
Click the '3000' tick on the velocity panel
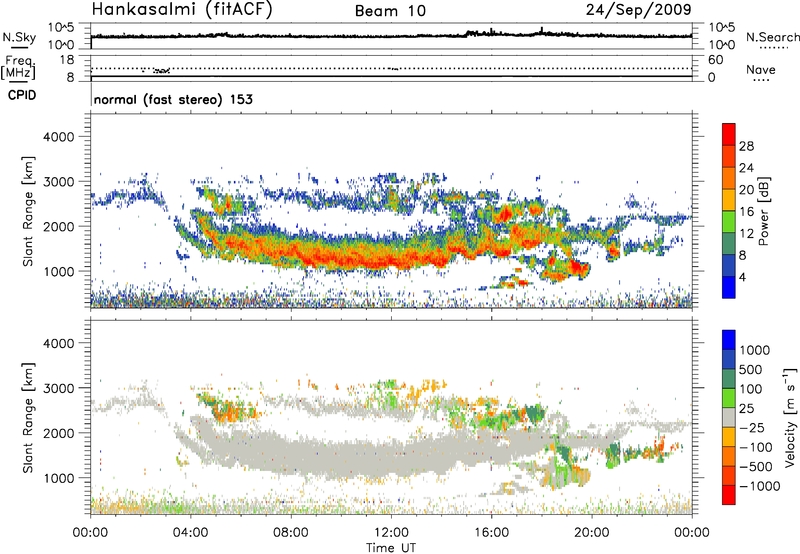59,388
